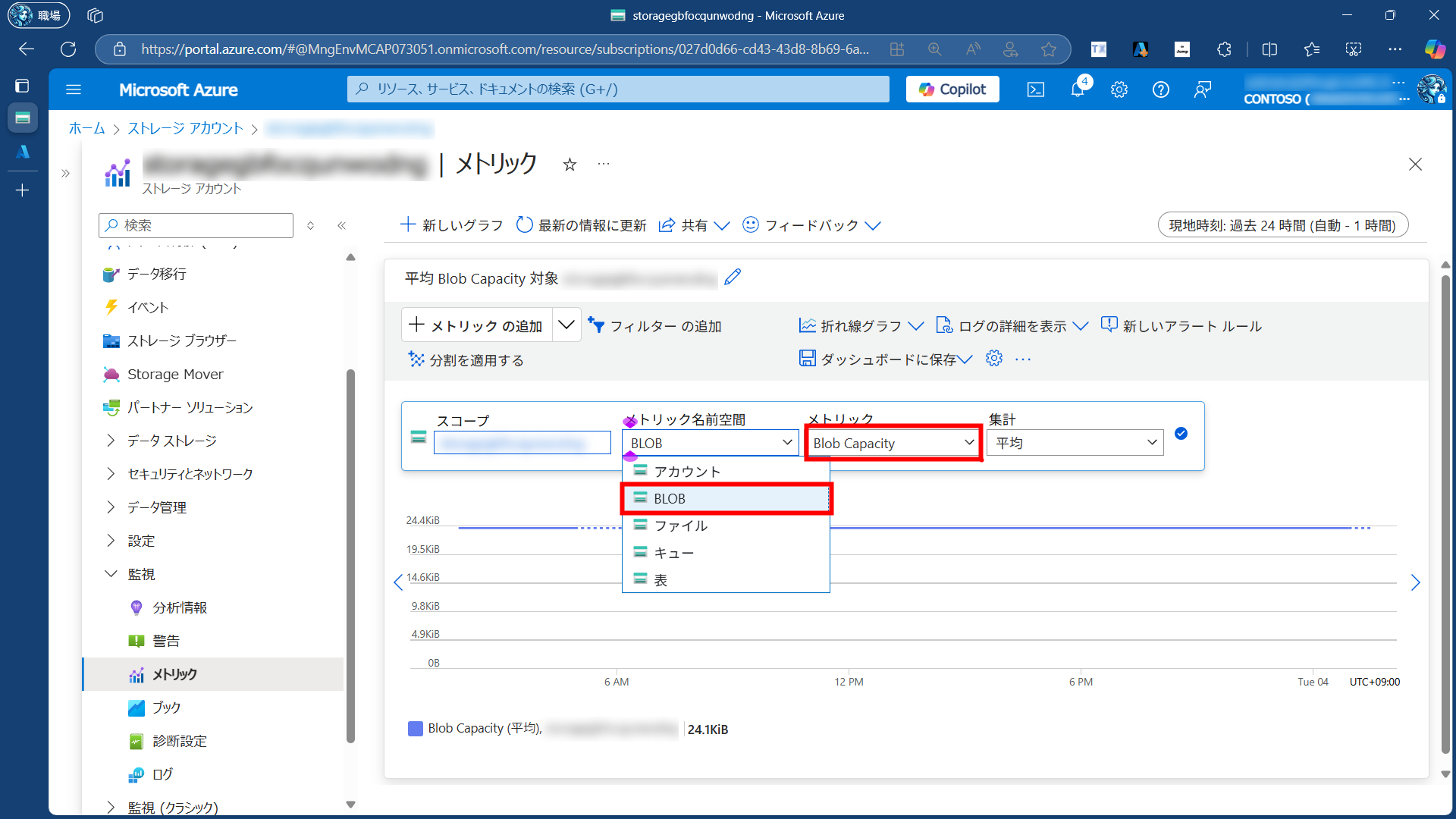Favorite the page with the star icon
Image resolution: width=1456 pixels, height=819 pixels.
tap(570, 165)
